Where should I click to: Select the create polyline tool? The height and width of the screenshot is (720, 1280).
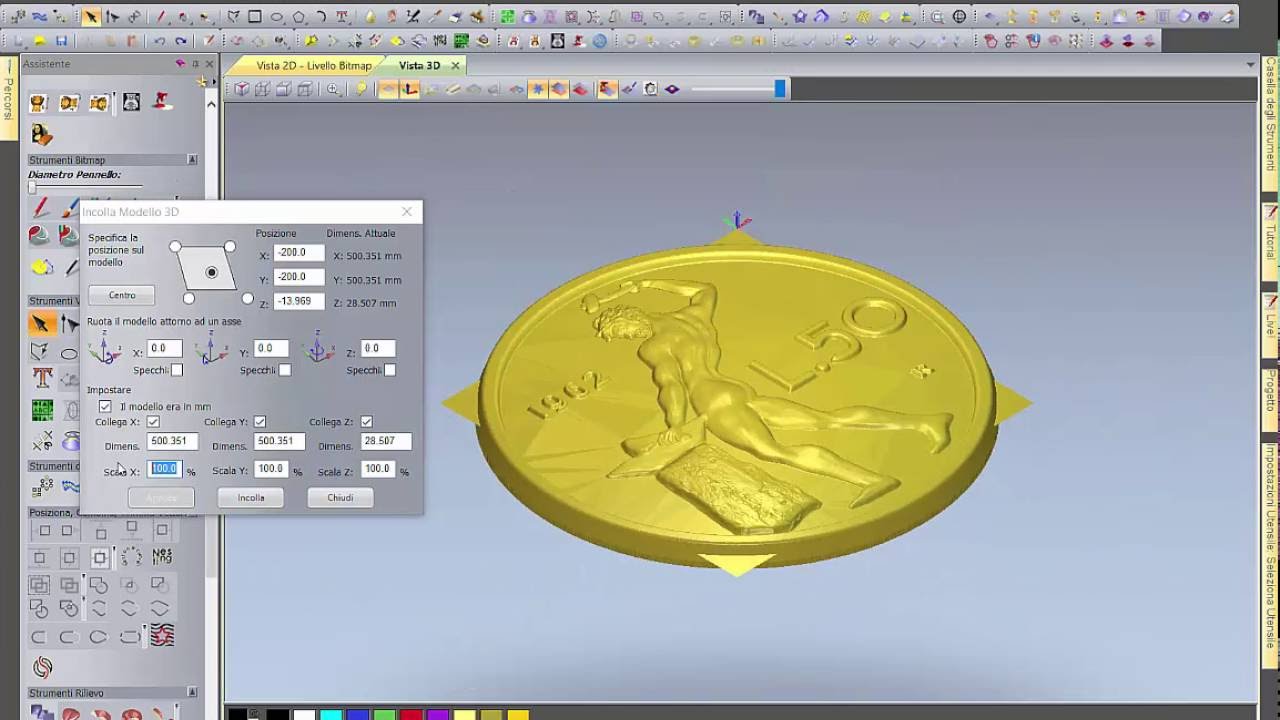coord(233,17)
